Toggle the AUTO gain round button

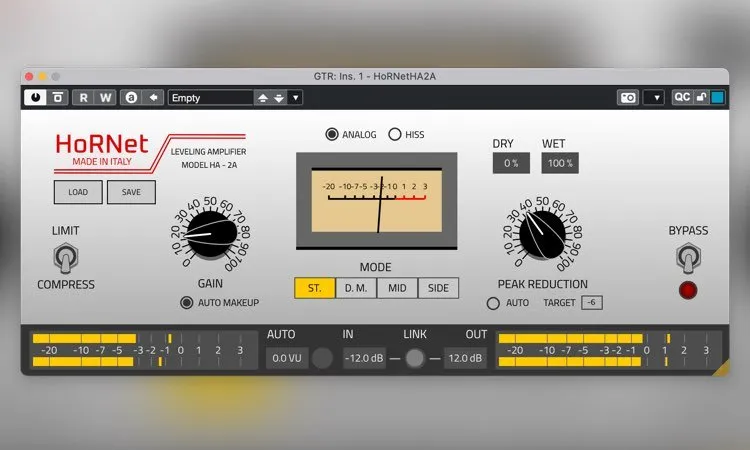coord(322,358)
